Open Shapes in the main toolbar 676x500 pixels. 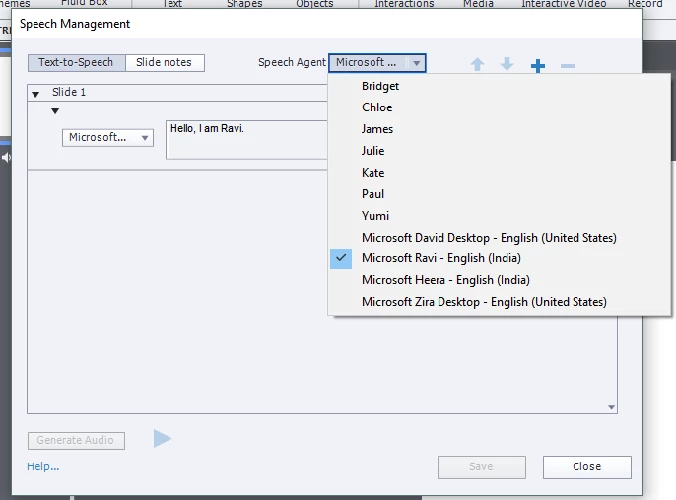click(x=244, y=4)
